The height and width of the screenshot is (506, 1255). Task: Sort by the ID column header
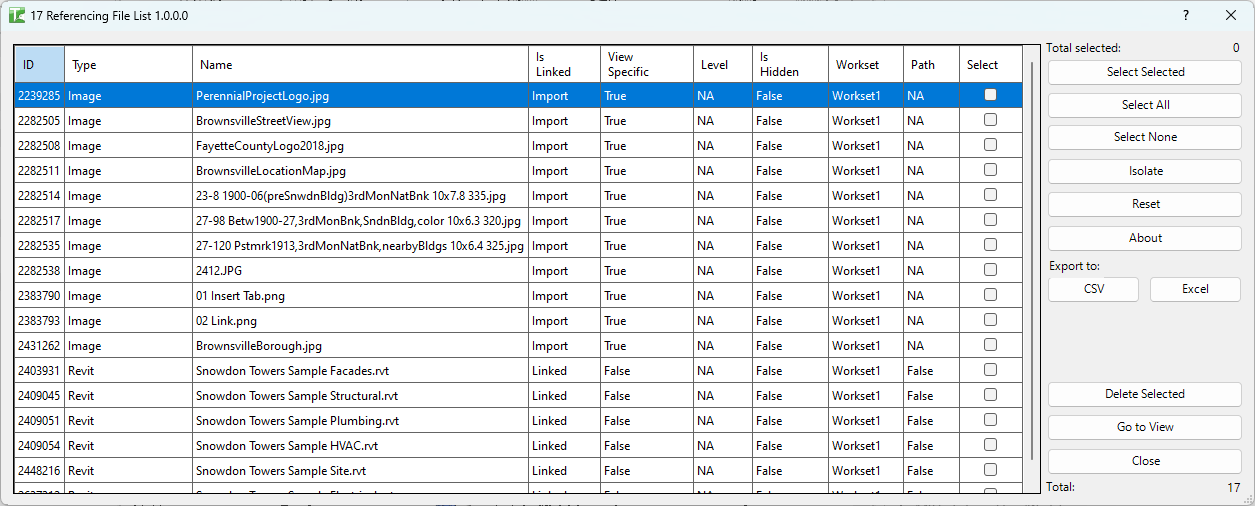point(40,64)
